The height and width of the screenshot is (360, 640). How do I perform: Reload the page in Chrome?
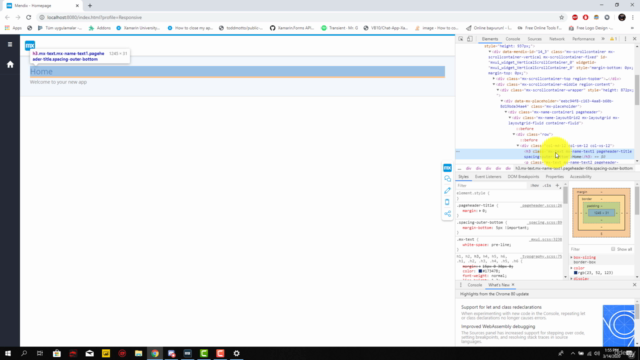pos(29,17)
